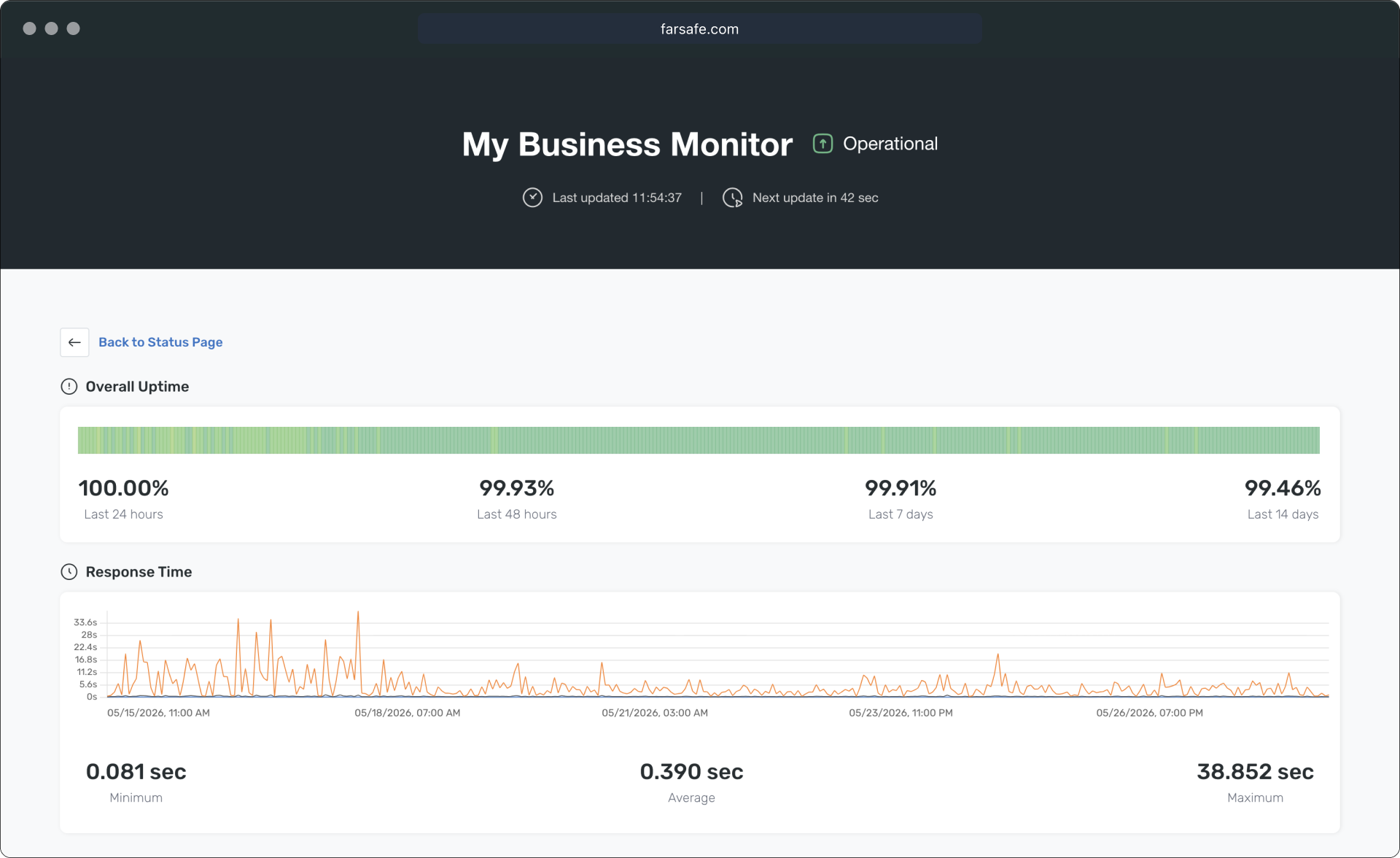The height and width of the screenshot is (858, 1400).
Task: Select the 0.390 sec average value
Action: [691, 772]
